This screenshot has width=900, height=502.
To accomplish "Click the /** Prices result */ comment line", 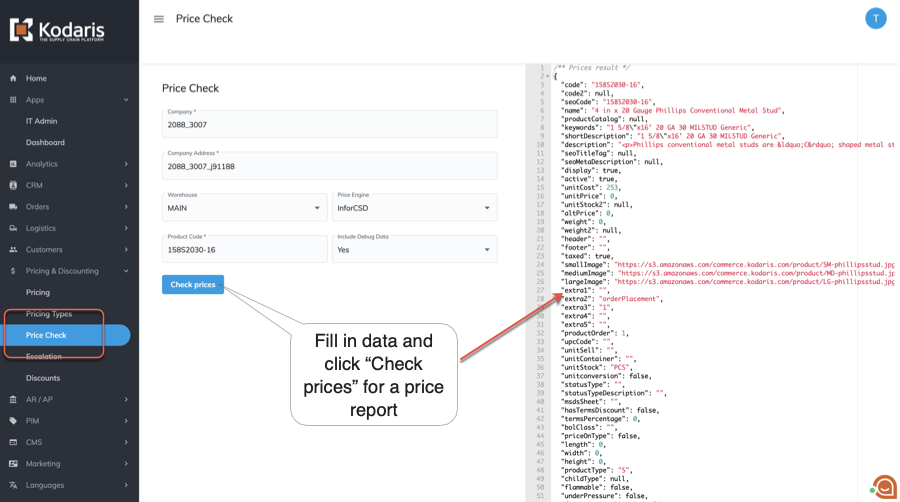I will (591, 68).
